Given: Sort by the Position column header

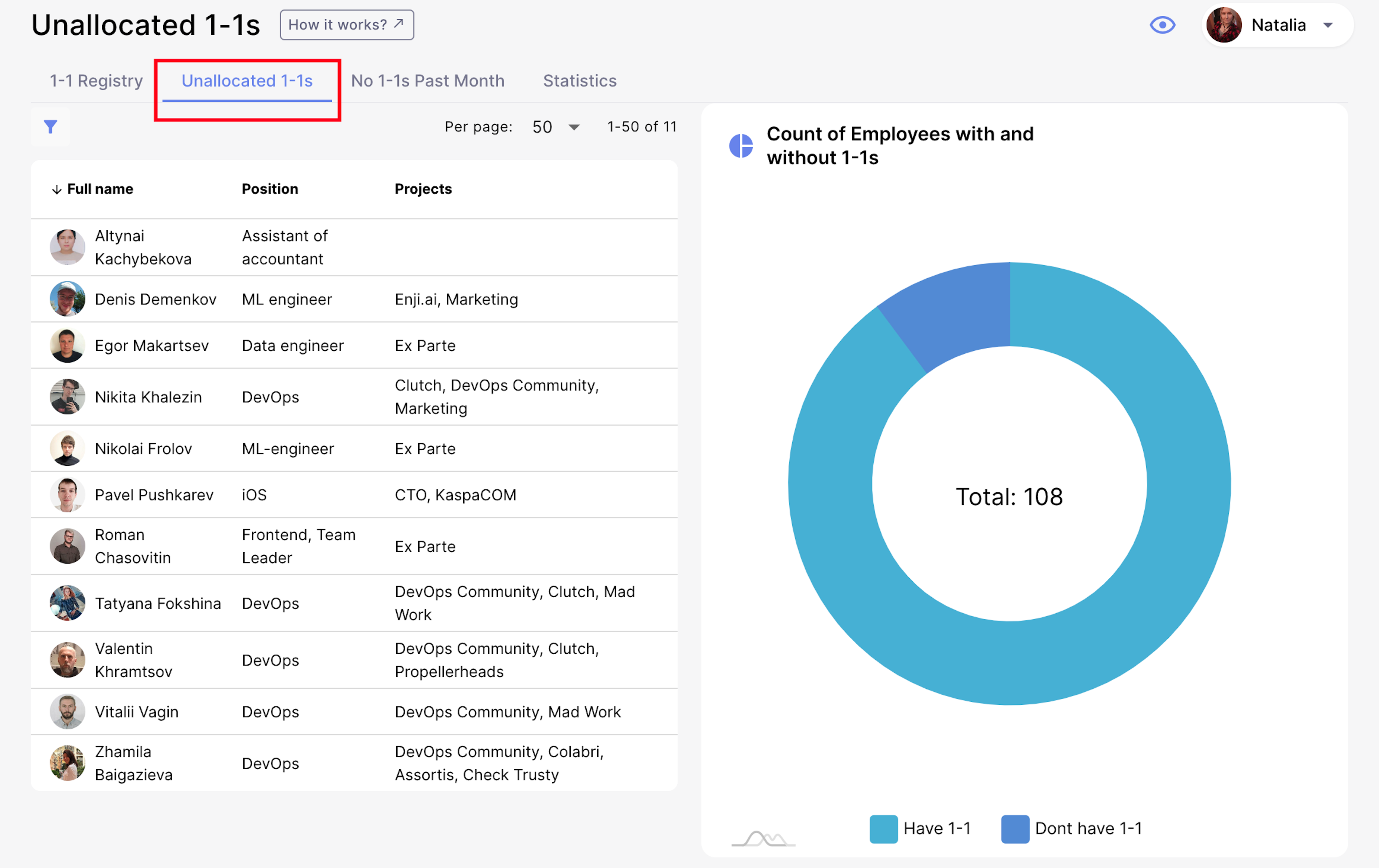Looking at the screenshot, I should 270,189.
